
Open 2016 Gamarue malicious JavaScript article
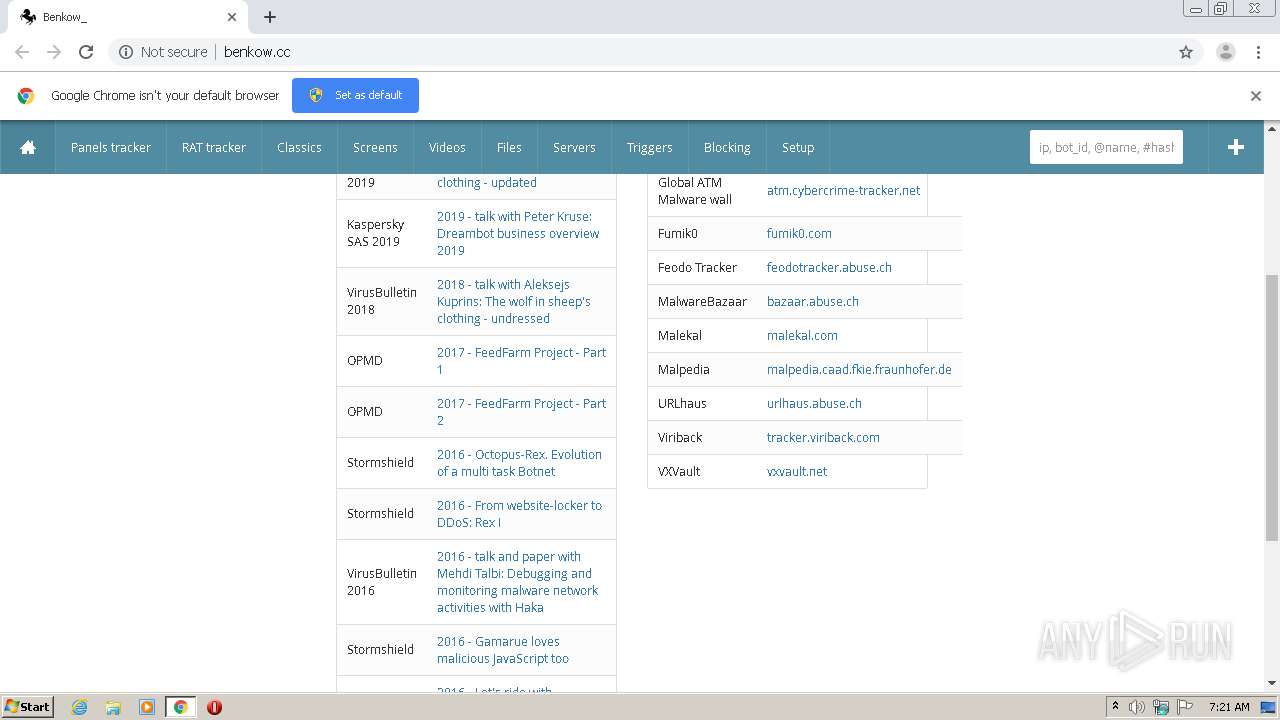click(x=503, y=649)
